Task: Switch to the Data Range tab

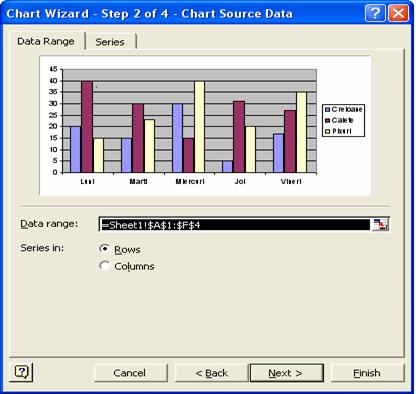Action: (46, 41)
